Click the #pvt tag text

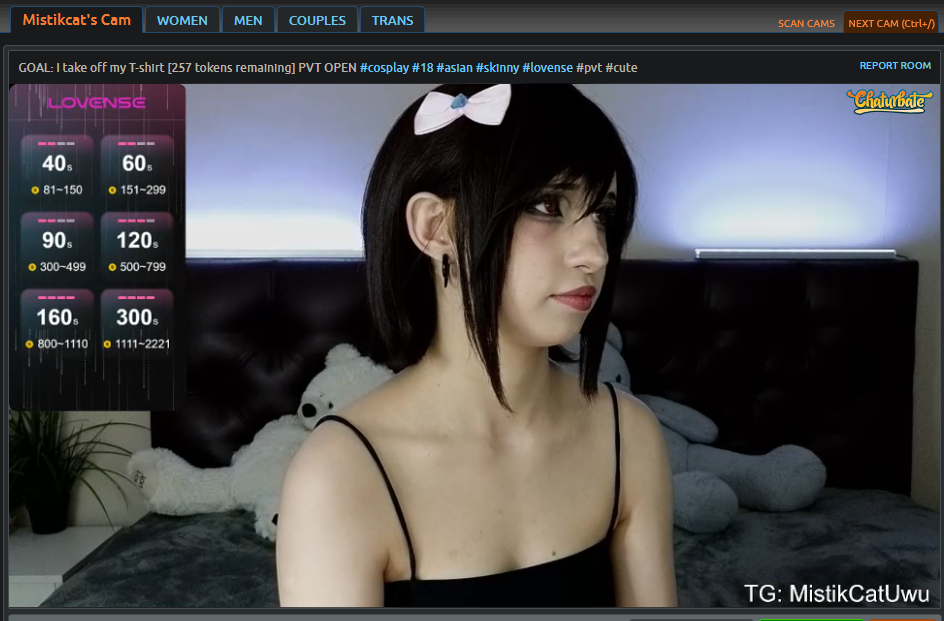(x=589, y=67)
